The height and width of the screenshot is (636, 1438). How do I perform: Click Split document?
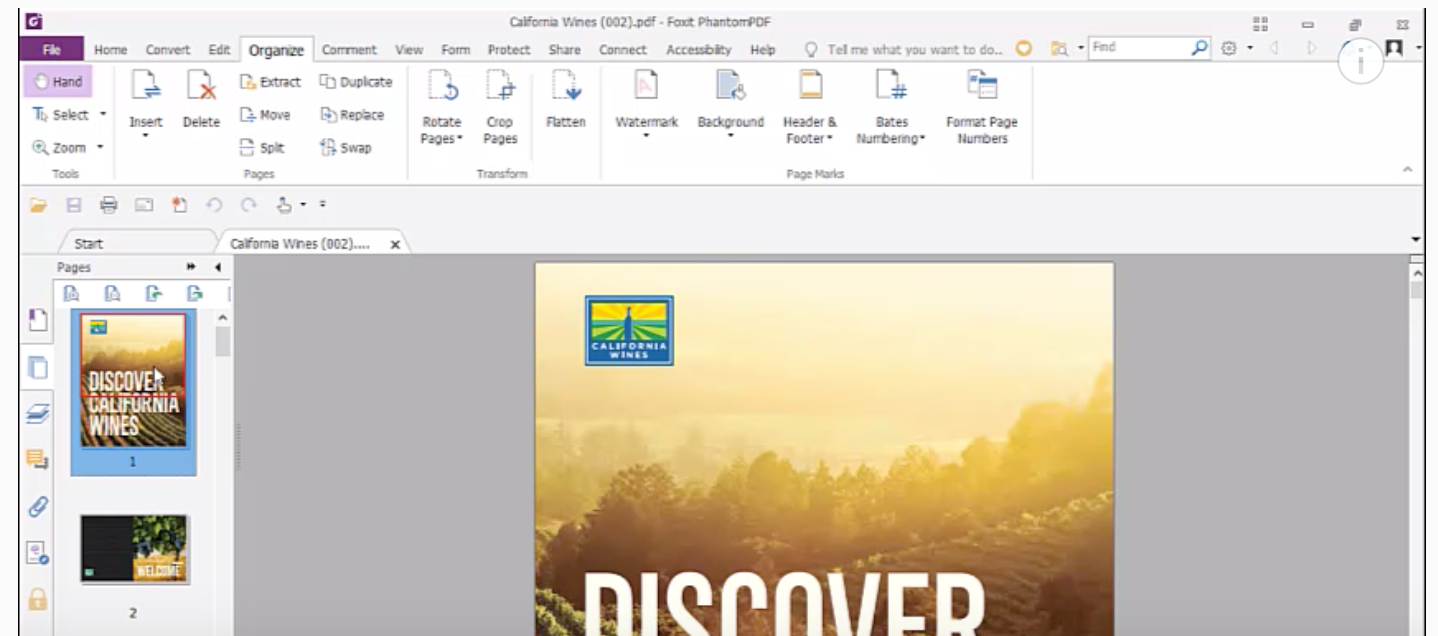click(262, 148)
